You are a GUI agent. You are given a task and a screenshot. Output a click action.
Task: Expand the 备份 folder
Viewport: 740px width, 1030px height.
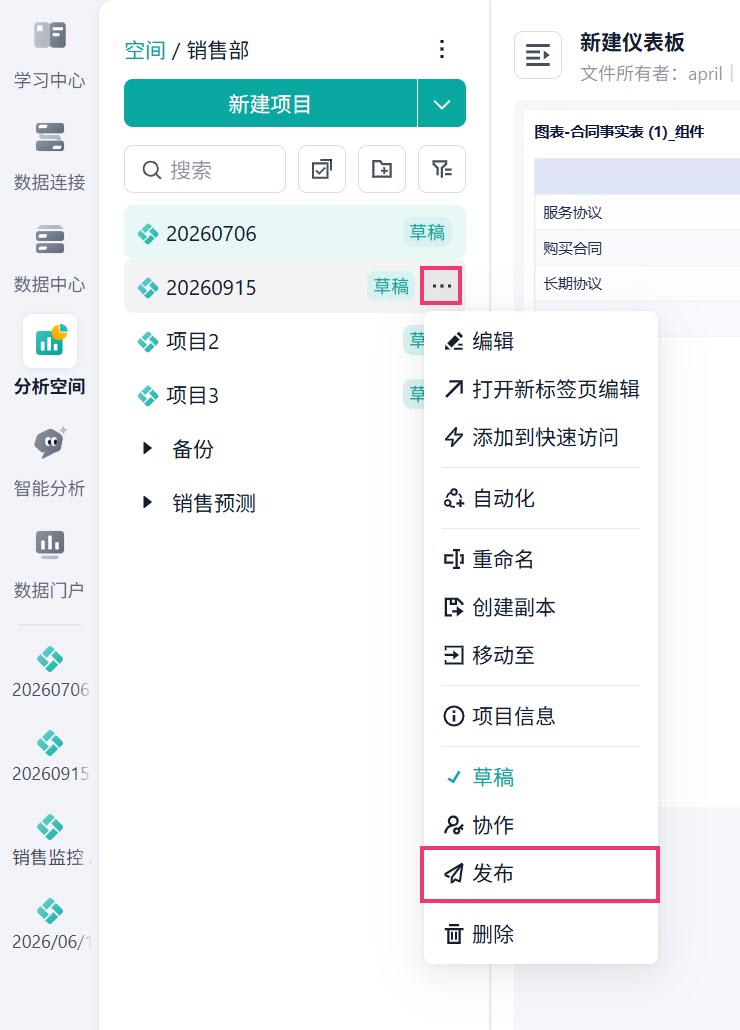(x=147, y=449)
